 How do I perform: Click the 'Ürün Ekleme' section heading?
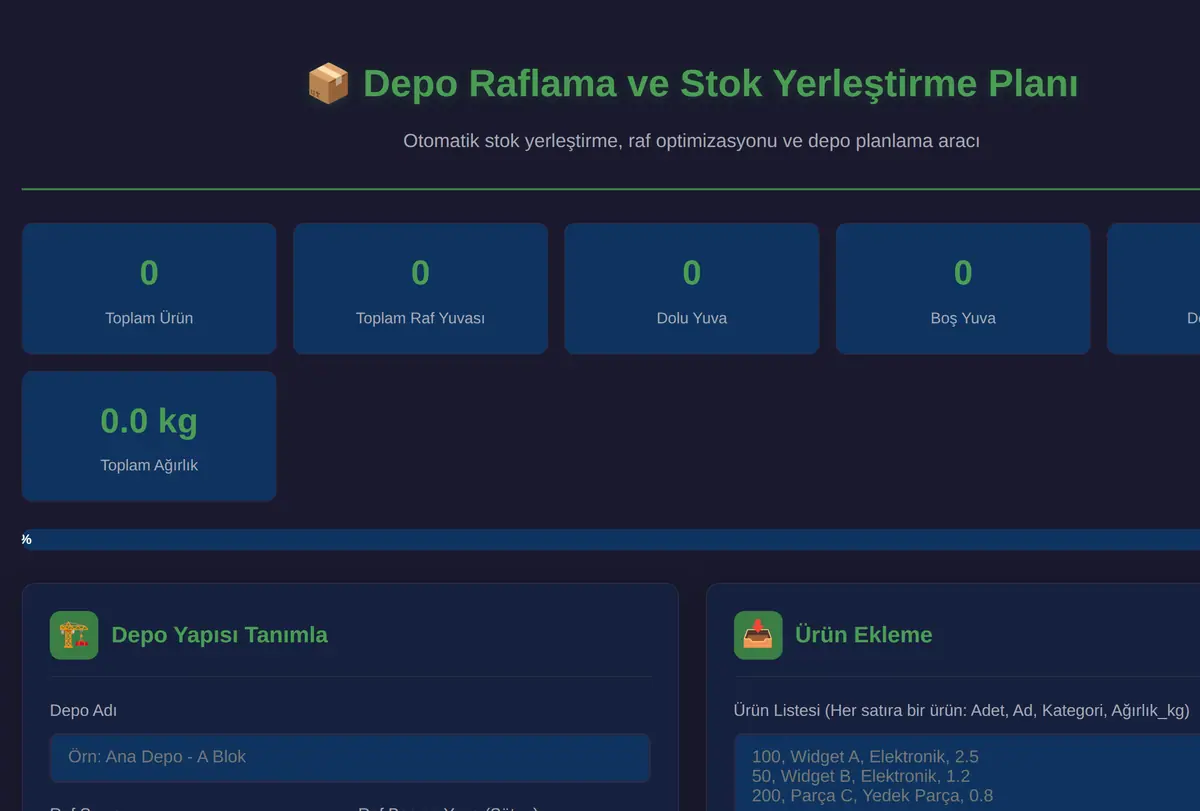tap(863, 635)
